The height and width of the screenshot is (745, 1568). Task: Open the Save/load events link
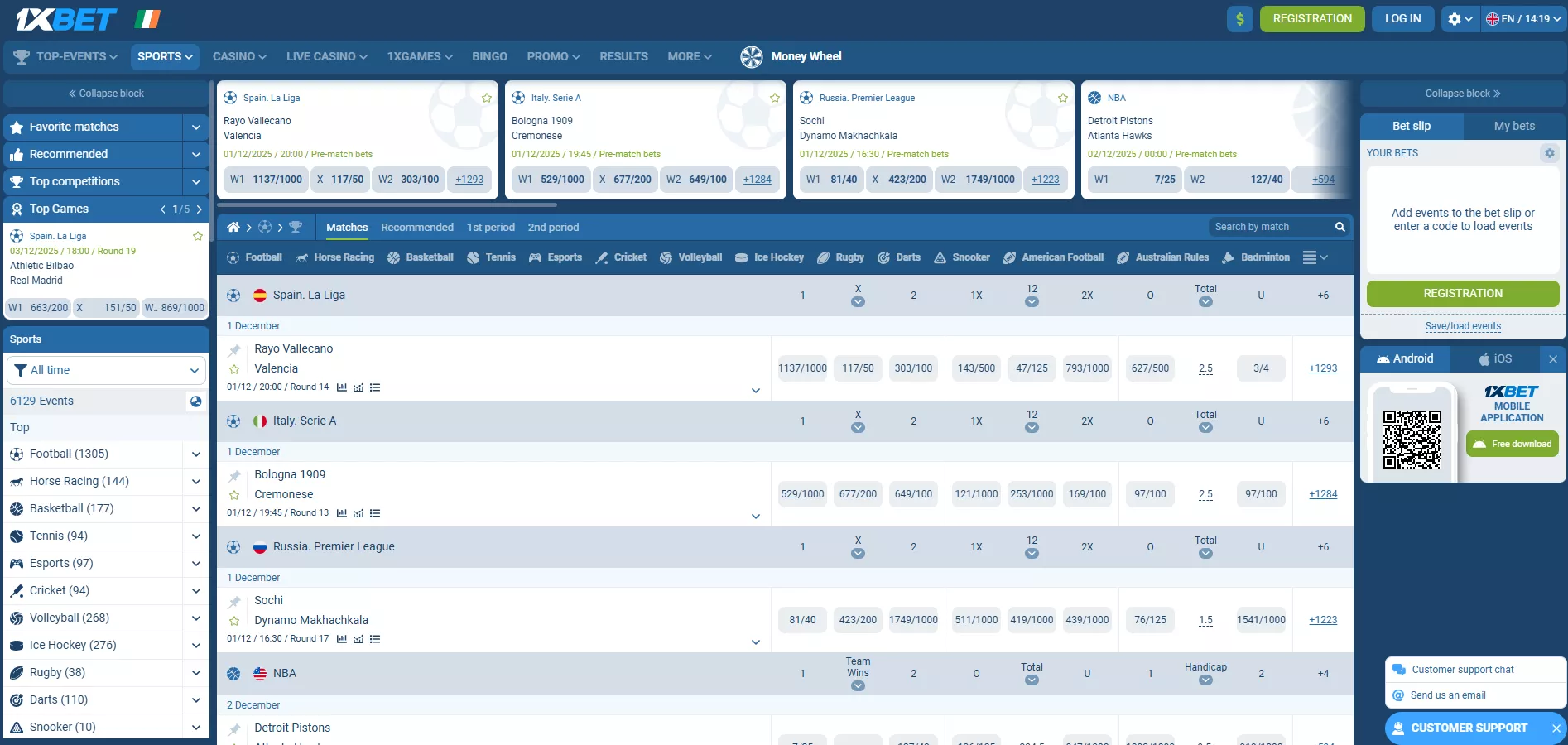1462,326
